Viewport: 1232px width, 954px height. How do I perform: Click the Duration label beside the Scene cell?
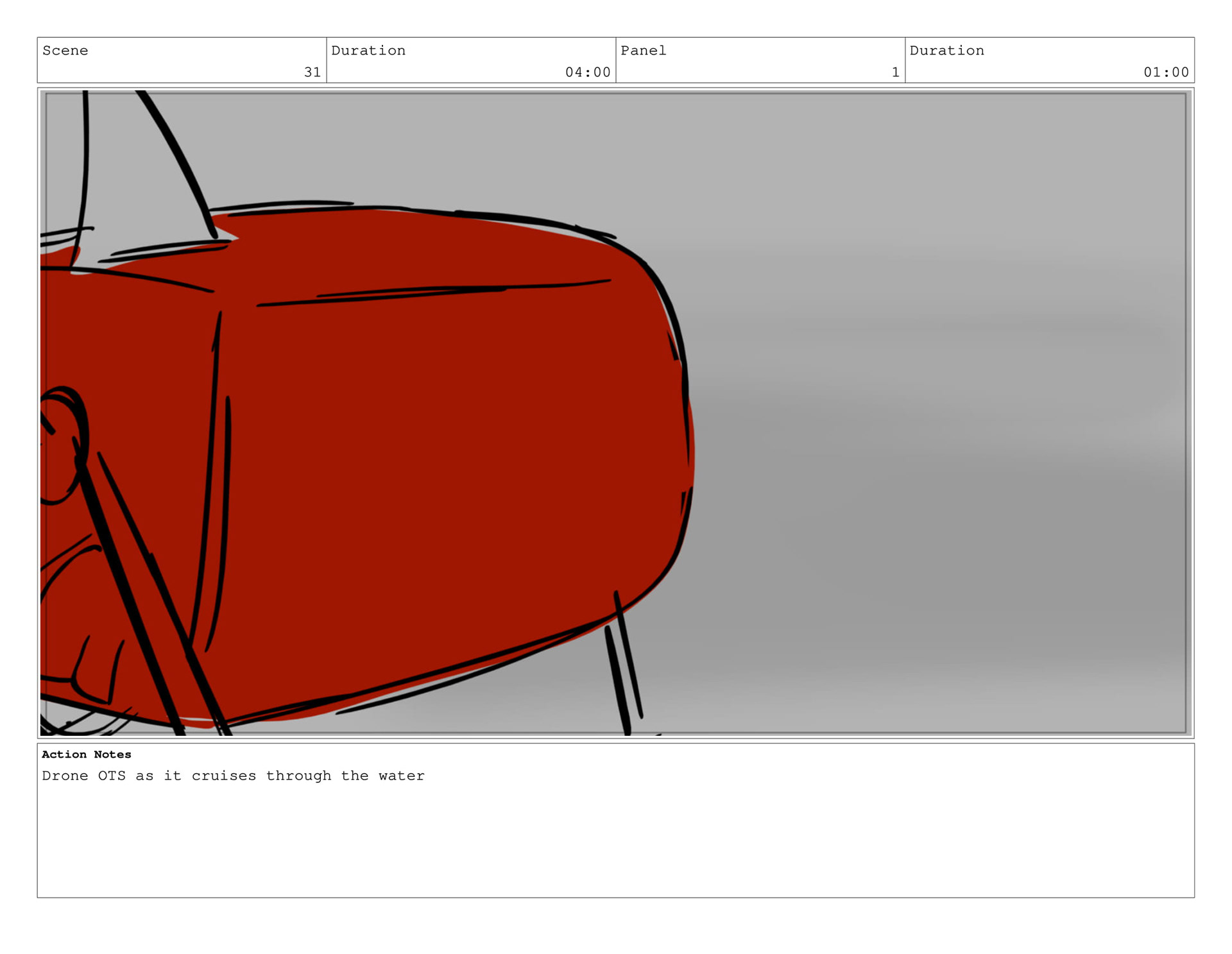[368, 51]
